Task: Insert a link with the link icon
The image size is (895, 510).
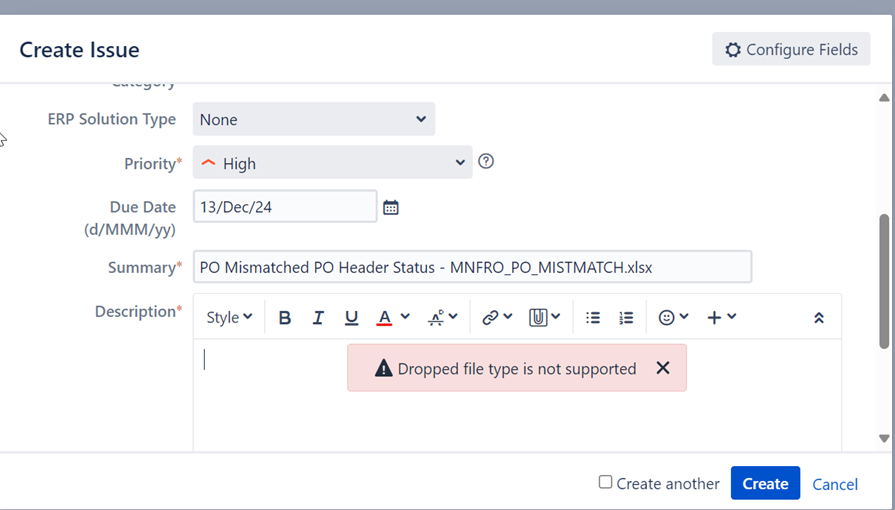Action: (490, 318)
